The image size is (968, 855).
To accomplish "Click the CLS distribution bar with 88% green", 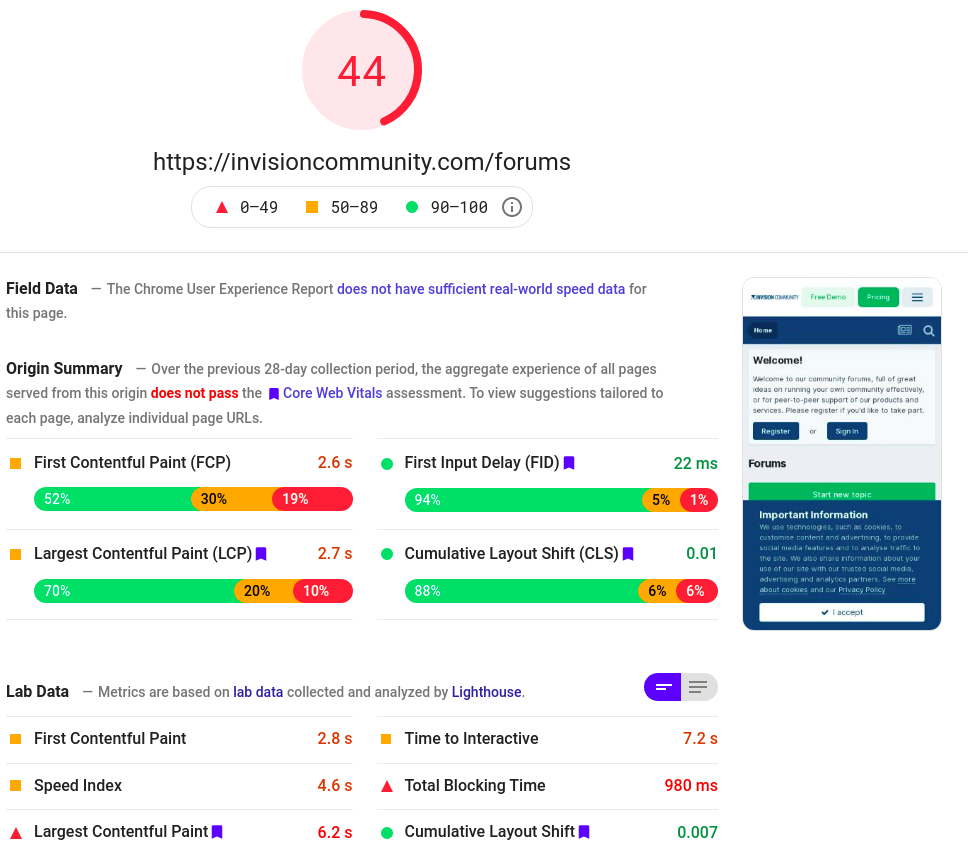I will click(561, 591).
